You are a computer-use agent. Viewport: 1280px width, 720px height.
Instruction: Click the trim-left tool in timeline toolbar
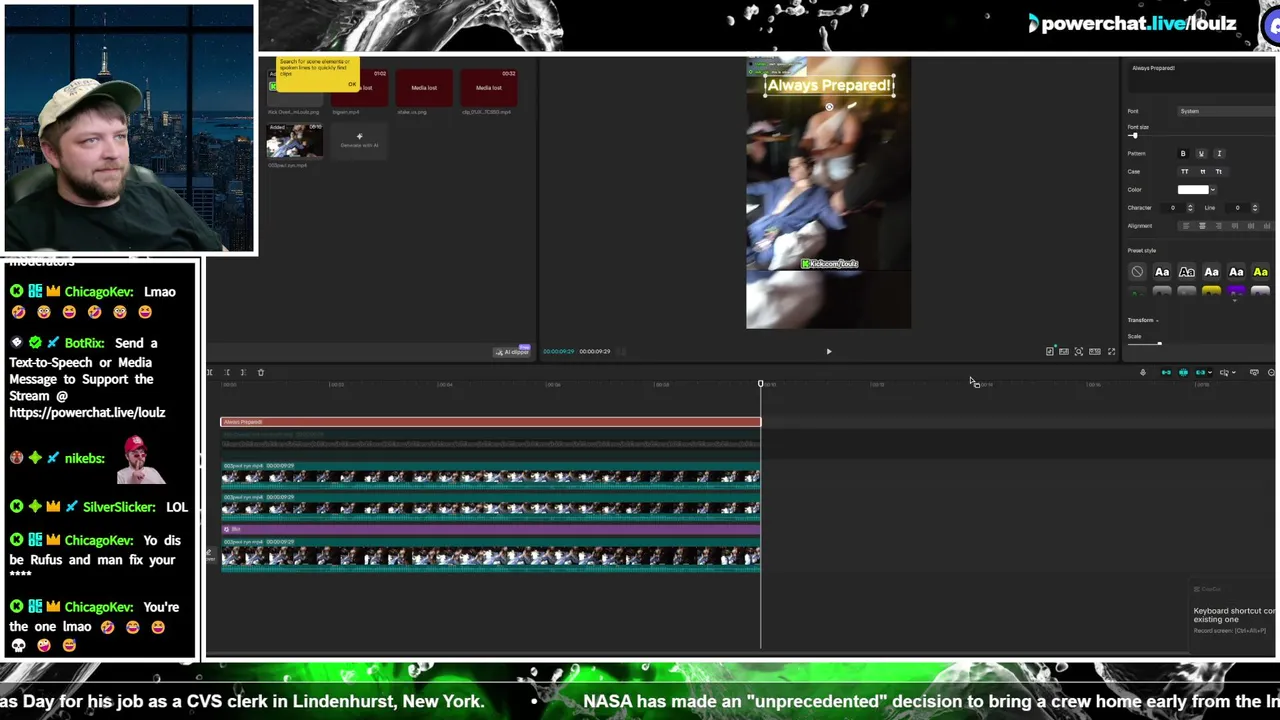point(227,372)
